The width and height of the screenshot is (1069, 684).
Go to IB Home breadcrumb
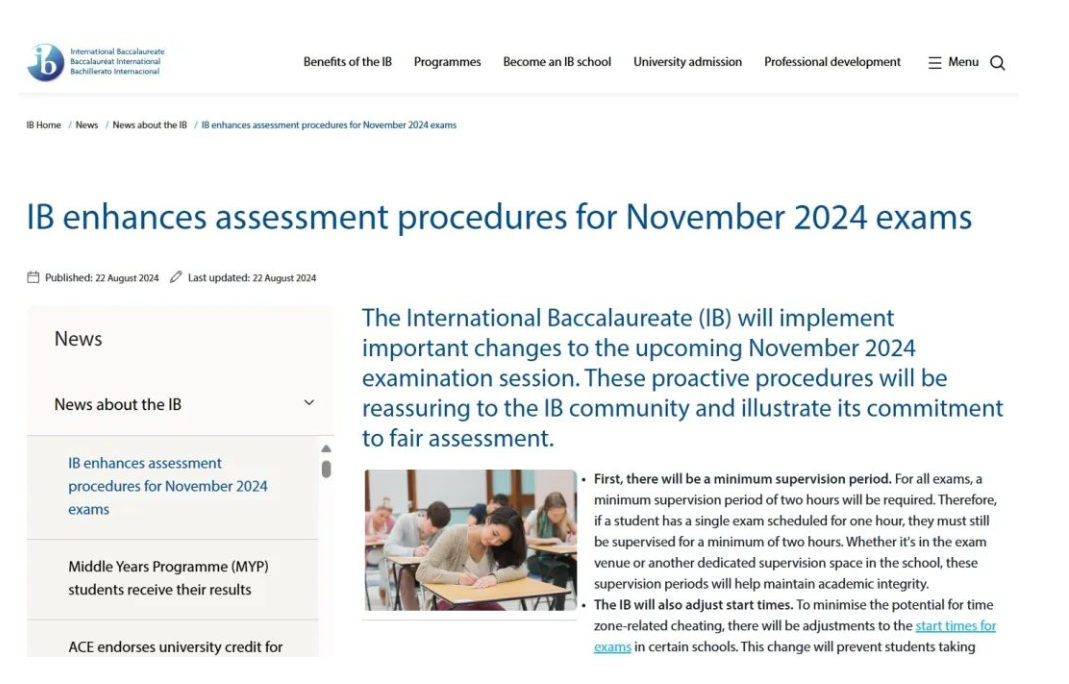coord(44,125)
